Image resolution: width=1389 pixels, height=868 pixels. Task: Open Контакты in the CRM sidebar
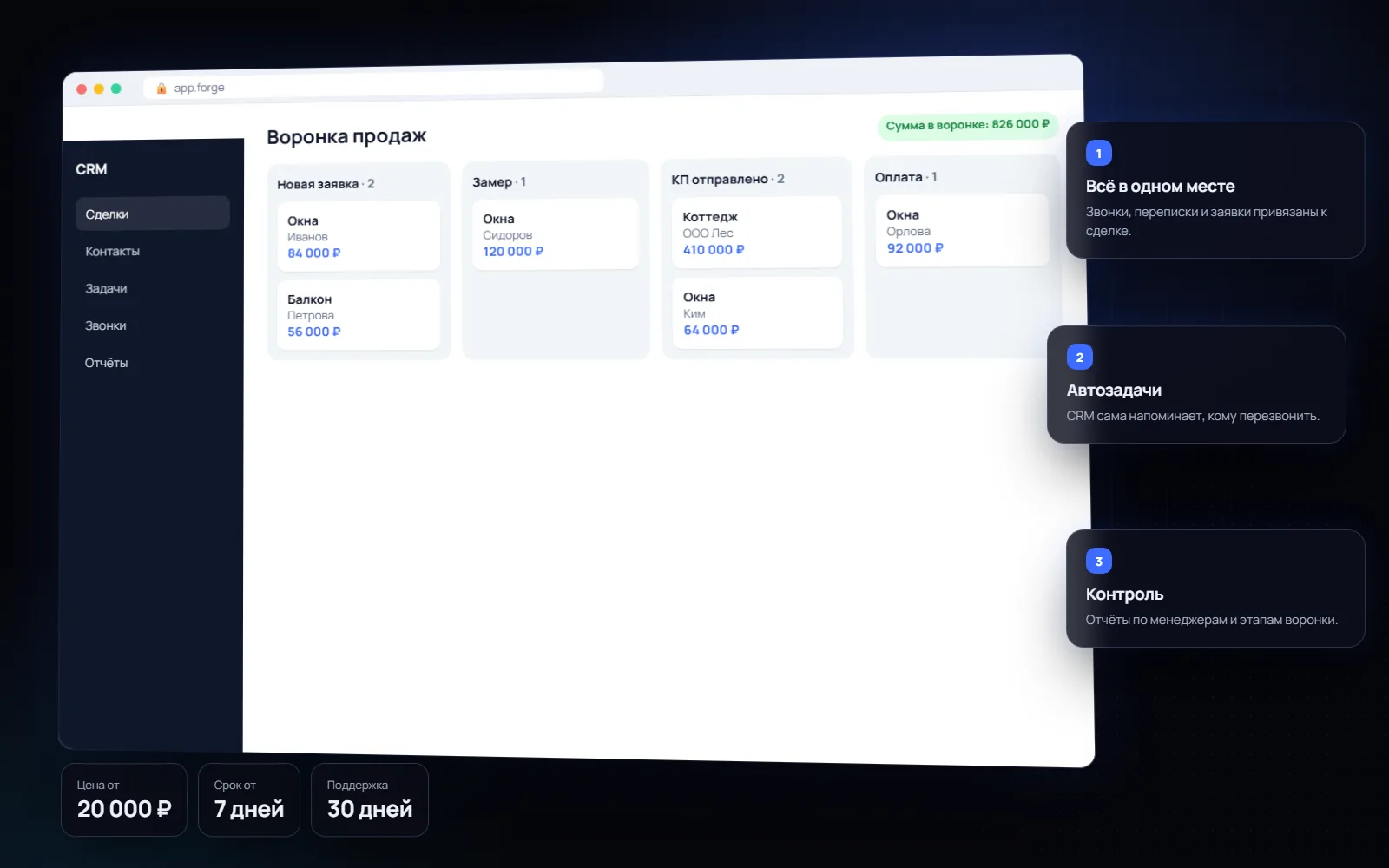pos(112,251)
